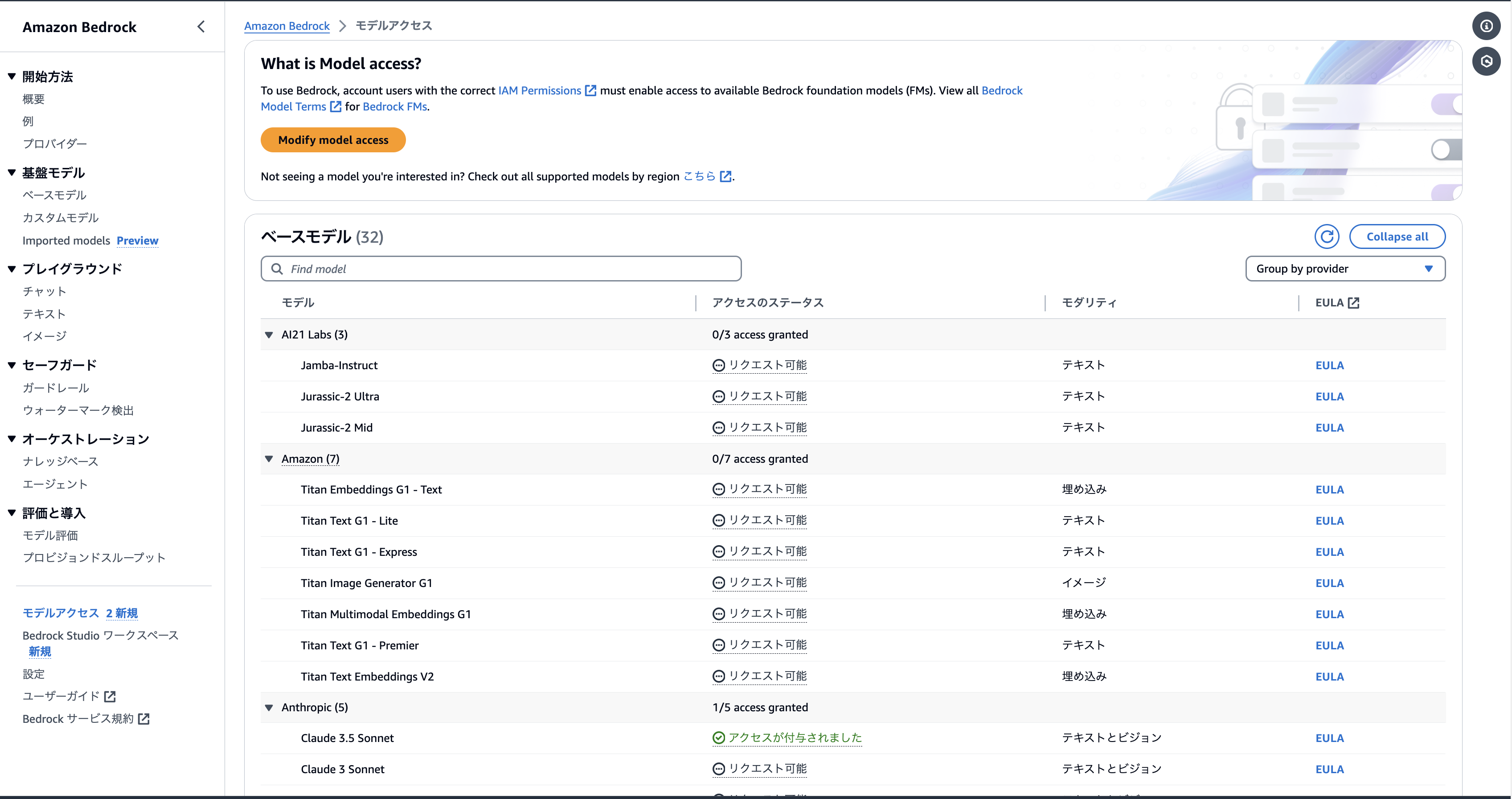Open the Group by provider dropdown
Image resolution: width=1512 pixels, height=799 pixels.
tap(1345, 269)
